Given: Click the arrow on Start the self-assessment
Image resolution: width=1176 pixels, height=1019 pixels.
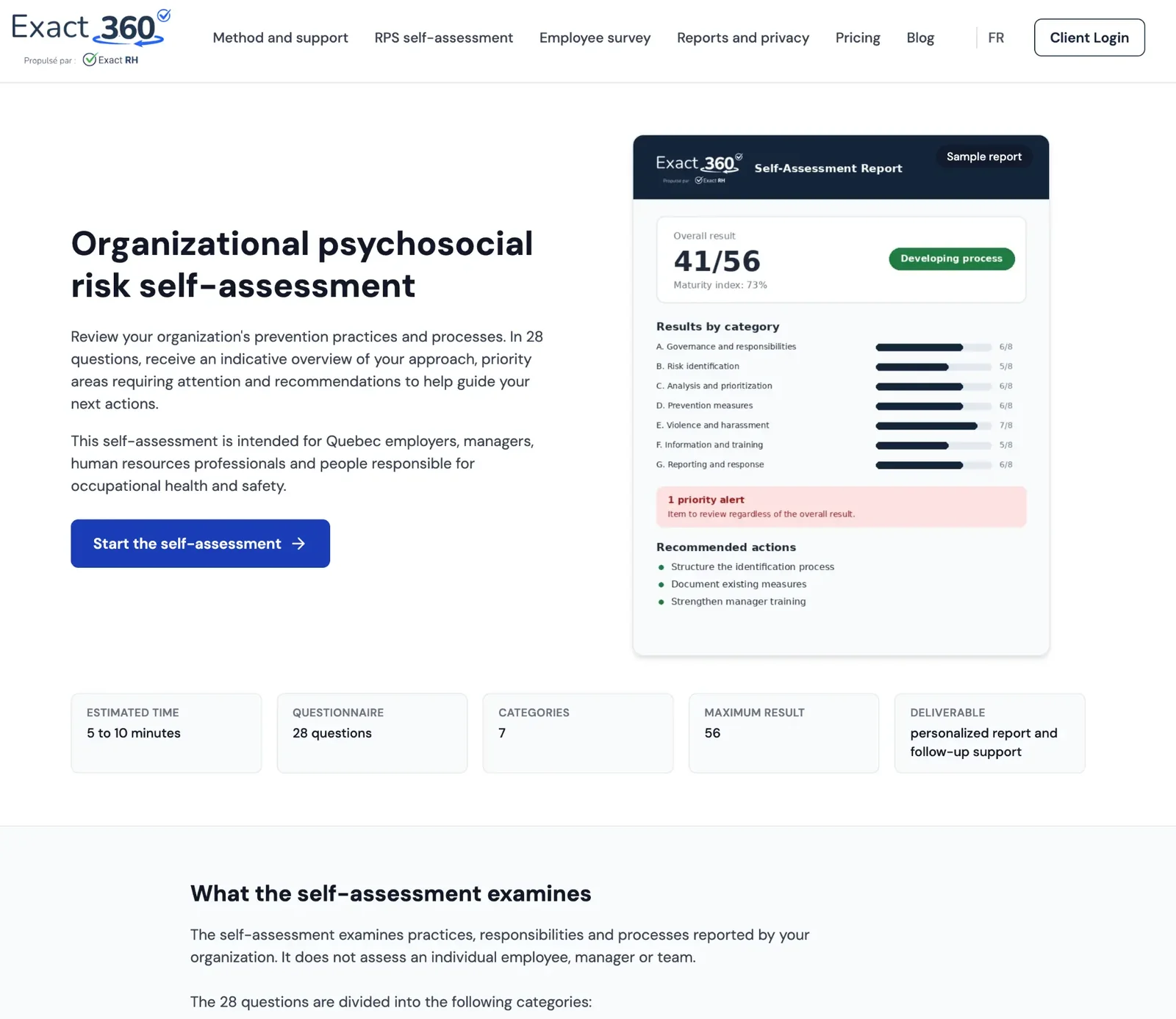Looking at the screenshot, I should tap(298, 544).
